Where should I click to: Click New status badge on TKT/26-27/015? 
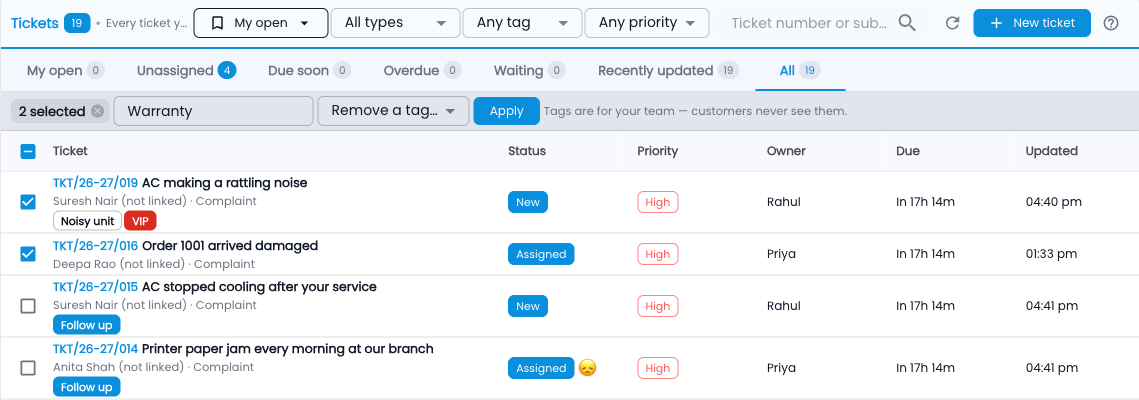[527, 306]
